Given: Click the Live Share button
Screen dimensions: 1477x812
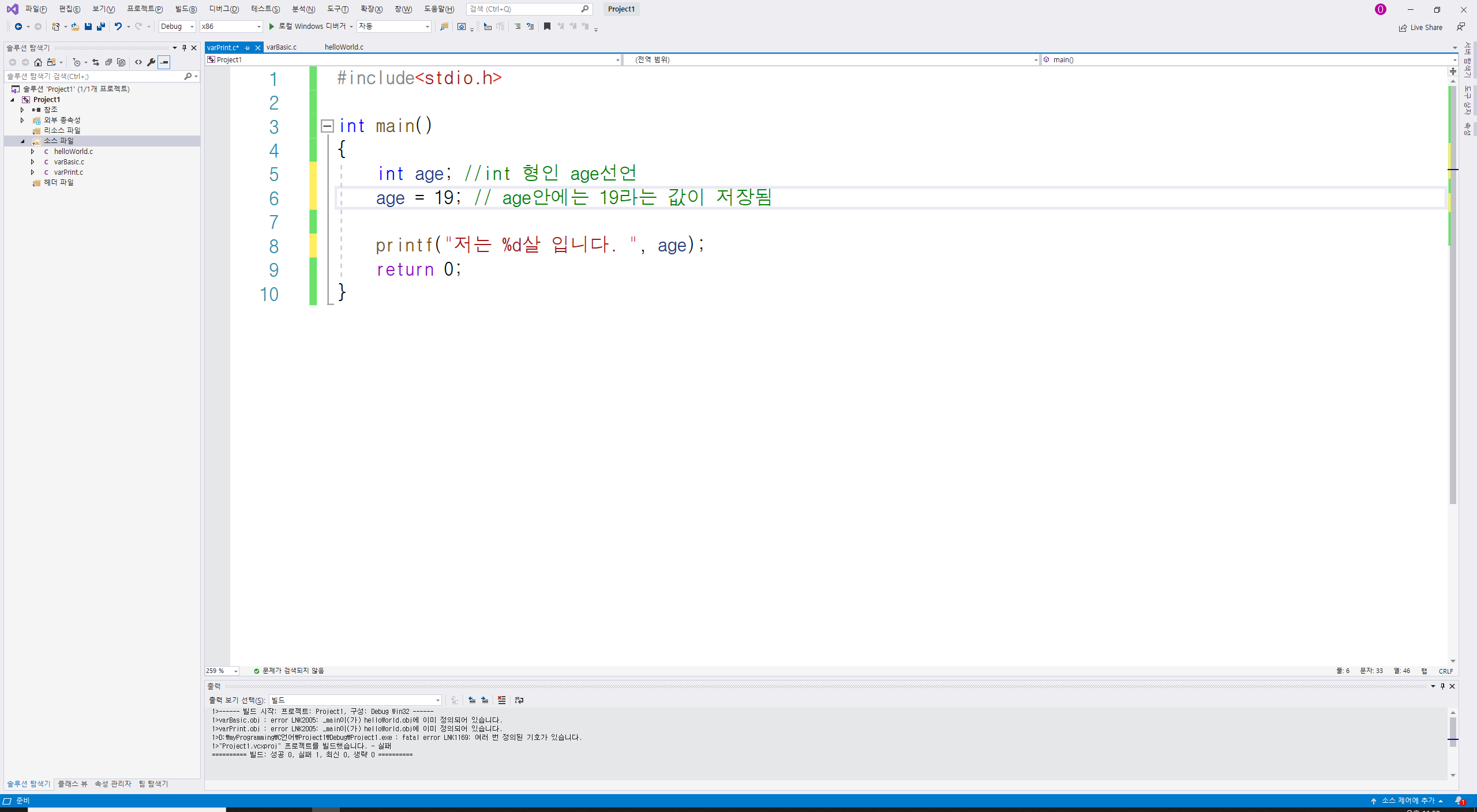Looking at the screenshot, I should [1420, 28].
